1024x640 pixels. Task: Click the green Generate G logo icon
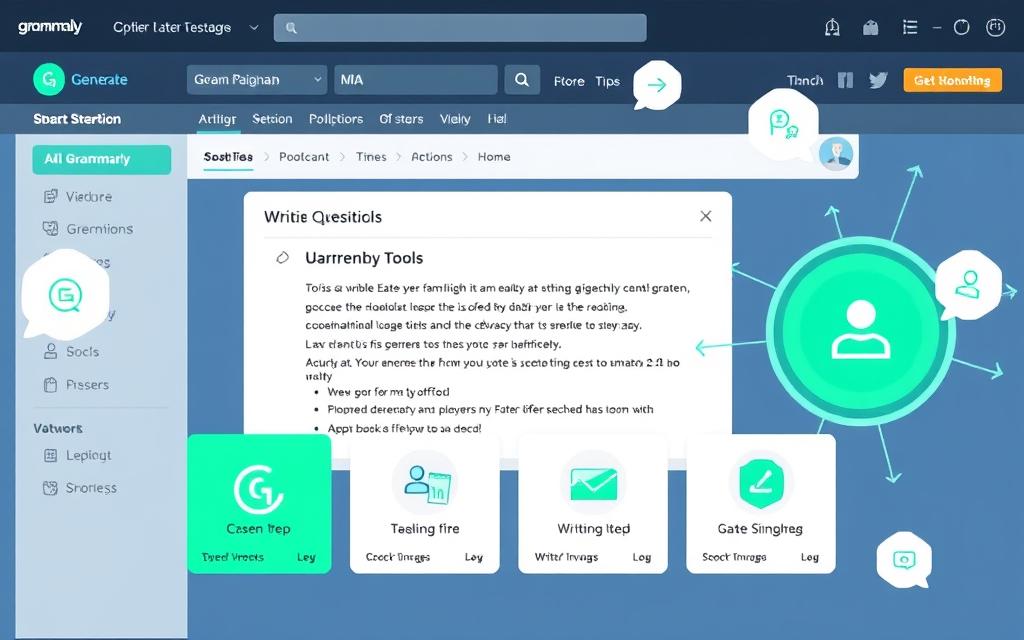pyautogui.click(x=49, y=80)
